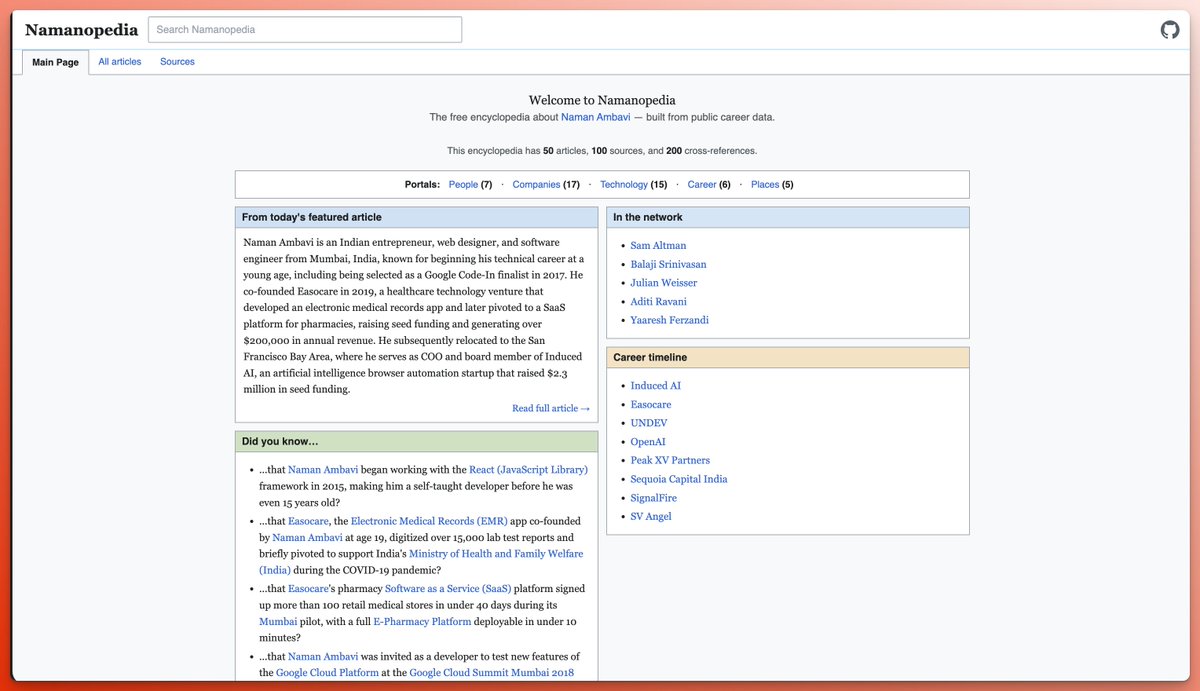Click Read full article link
1200x691 pixels.
(x=550, y=408)
